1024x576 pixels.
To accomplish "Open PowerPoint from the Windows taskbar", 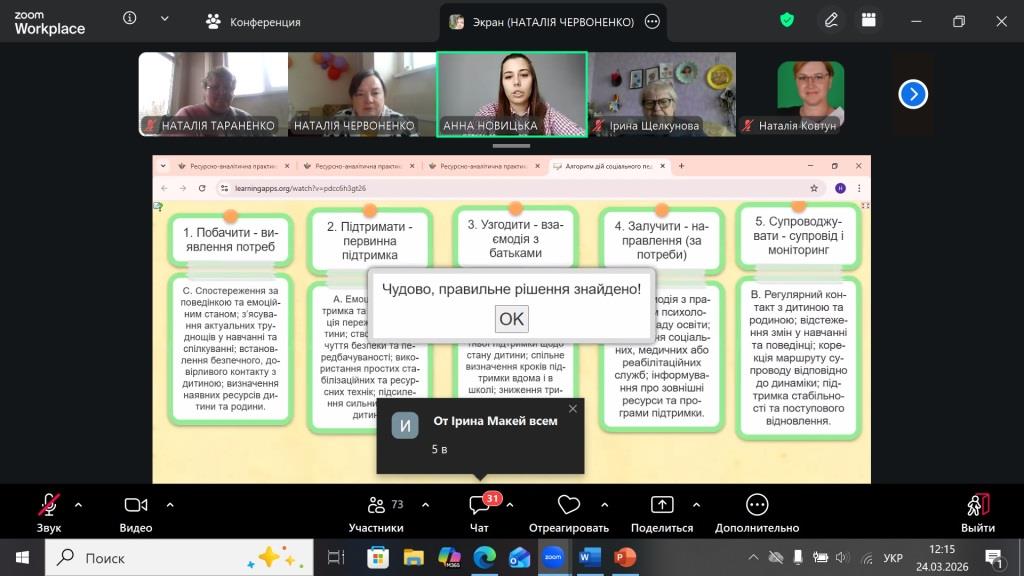I will click(x=625, y=556).
